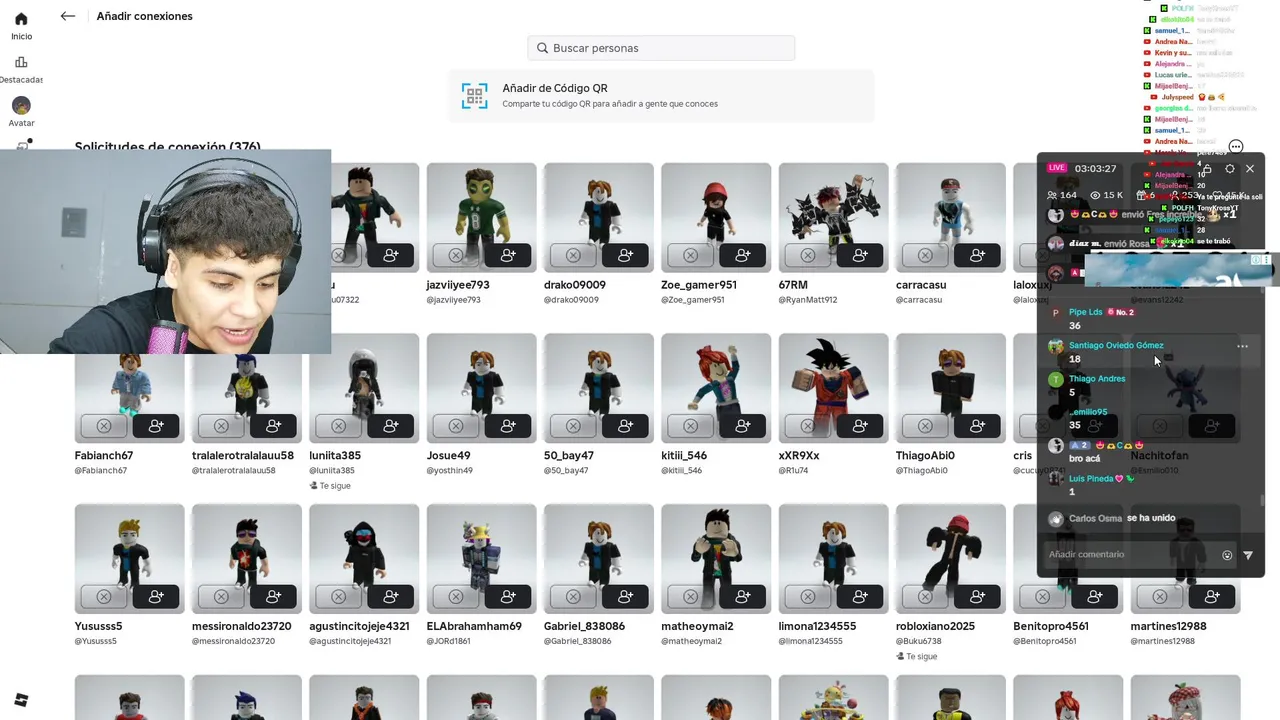Select the @Buku6738 handle text

[919, 641]
